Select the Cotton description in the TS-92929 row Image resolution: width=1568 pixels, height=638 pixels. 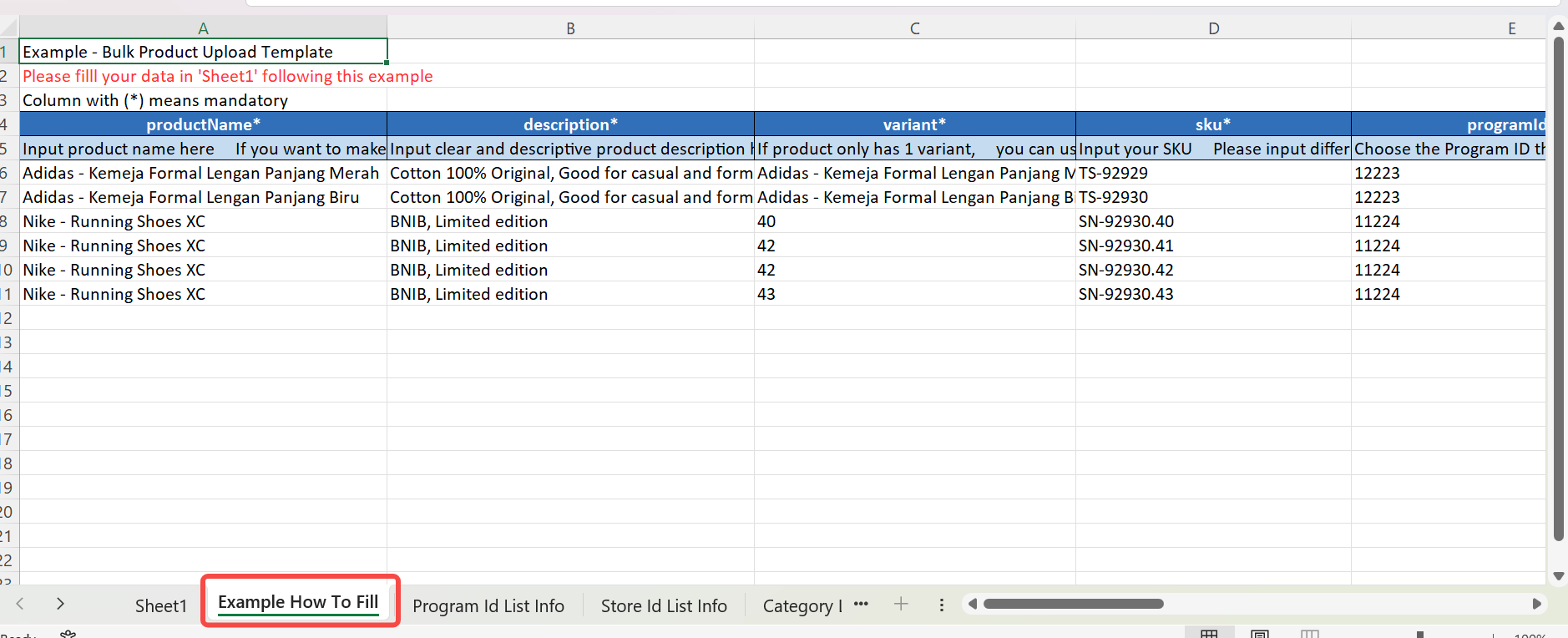click(x=570, y=173)
